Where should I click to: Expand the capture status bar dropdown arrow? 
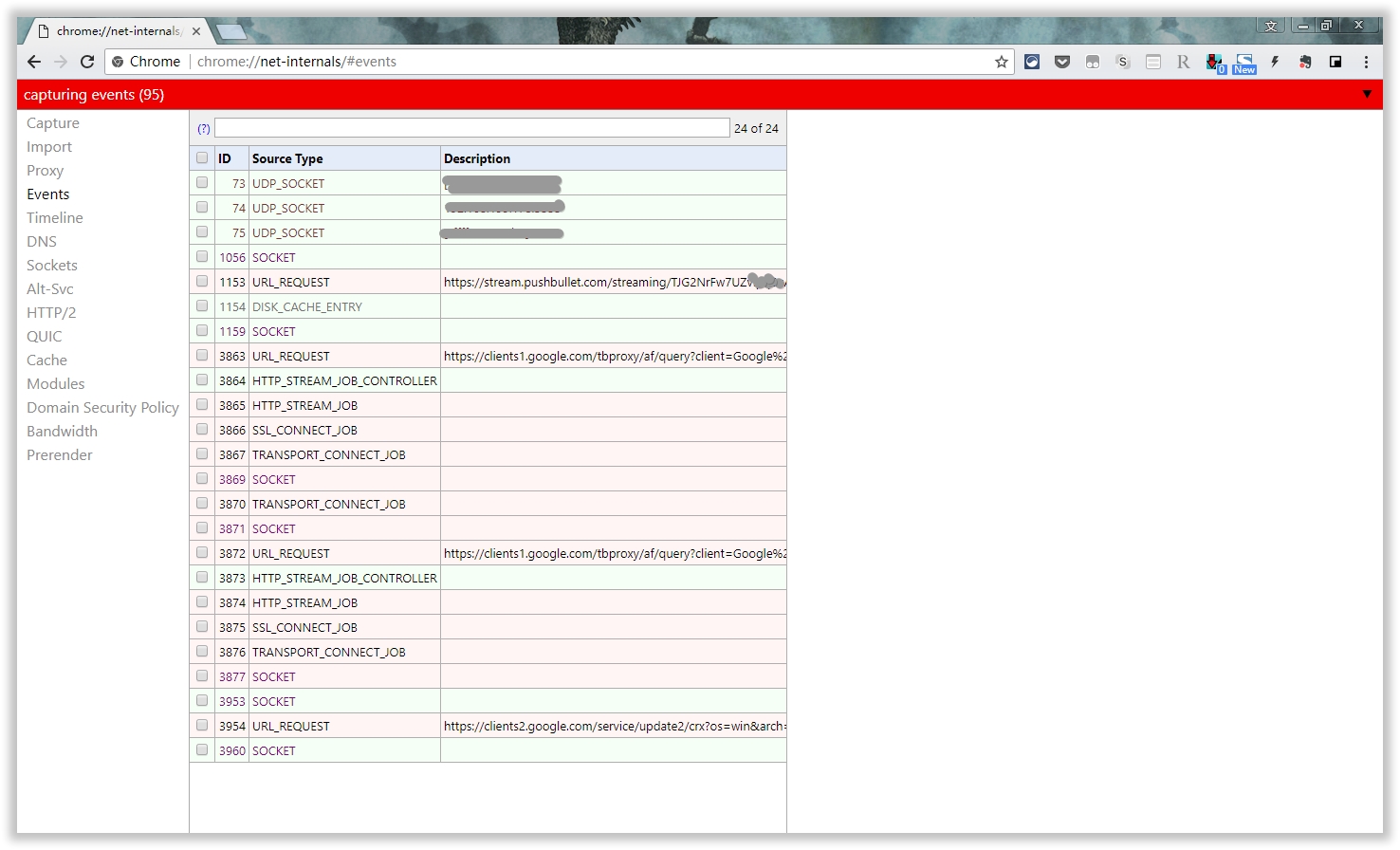(x=1367, y=94)
